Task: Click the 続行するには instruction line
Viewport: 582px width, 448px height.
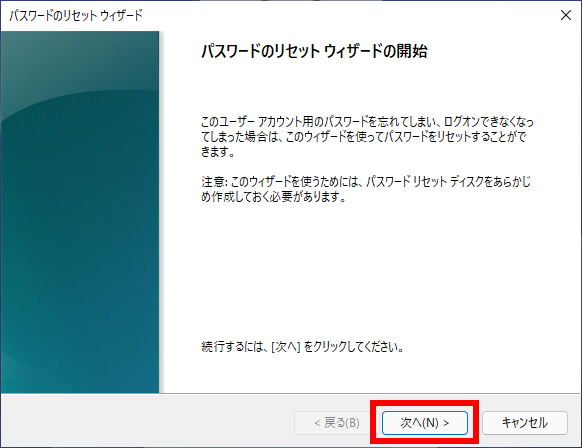Action: 302,347
